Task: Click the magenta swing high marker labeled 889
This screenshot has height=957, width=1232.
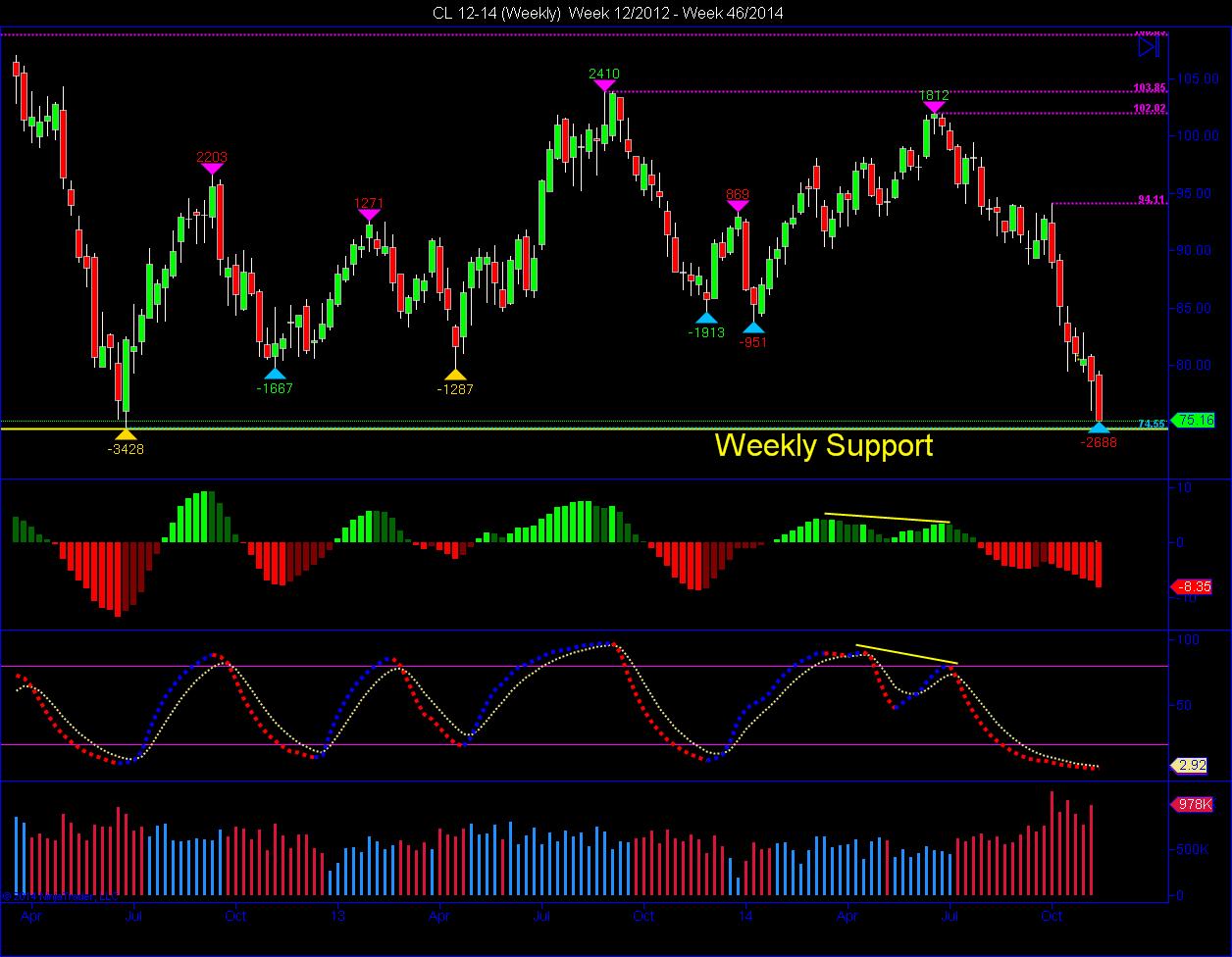Action: point(739,206)
